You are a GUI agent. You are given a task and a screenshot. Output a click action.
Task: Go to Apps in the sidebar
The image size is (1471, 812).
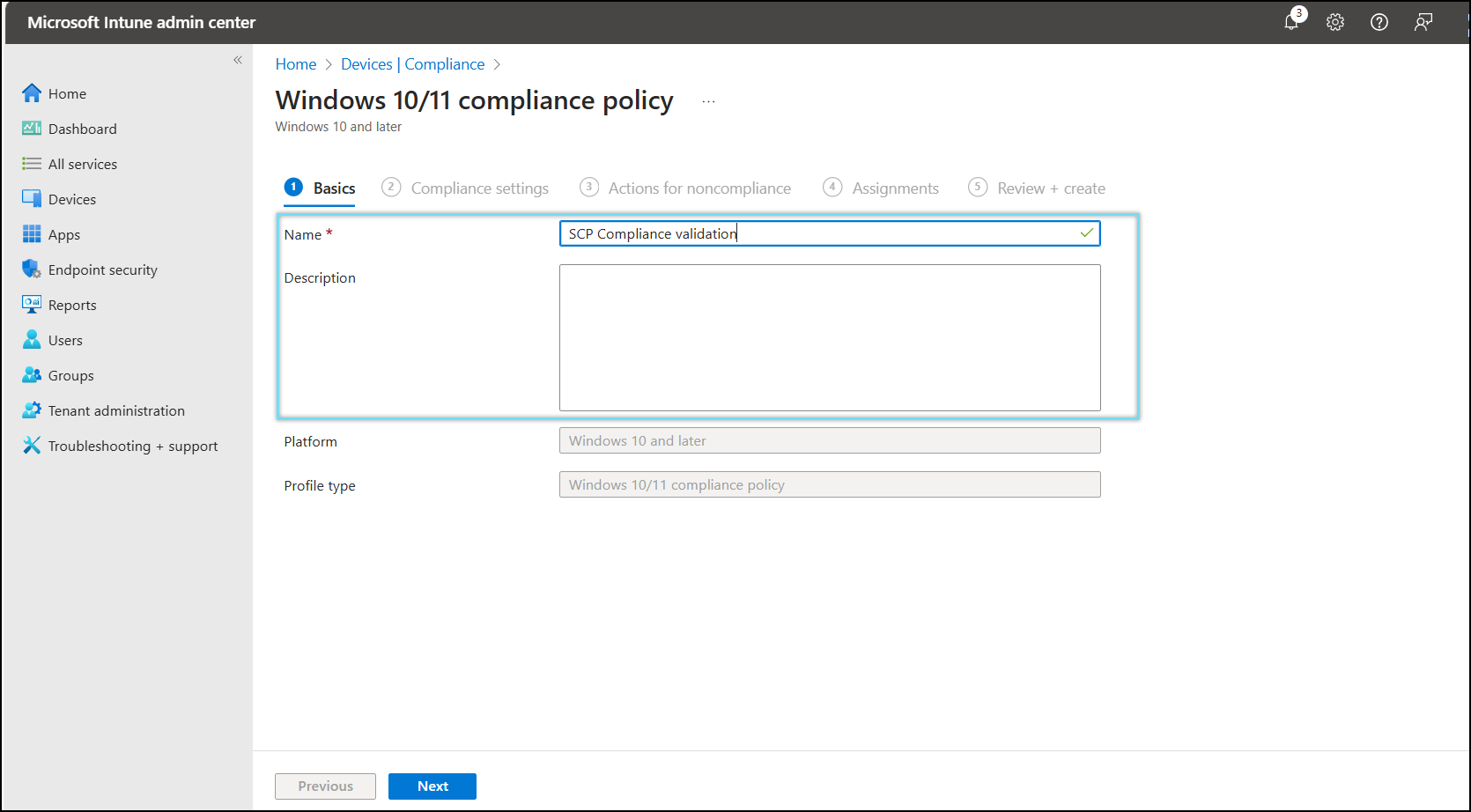click(64, 234)
